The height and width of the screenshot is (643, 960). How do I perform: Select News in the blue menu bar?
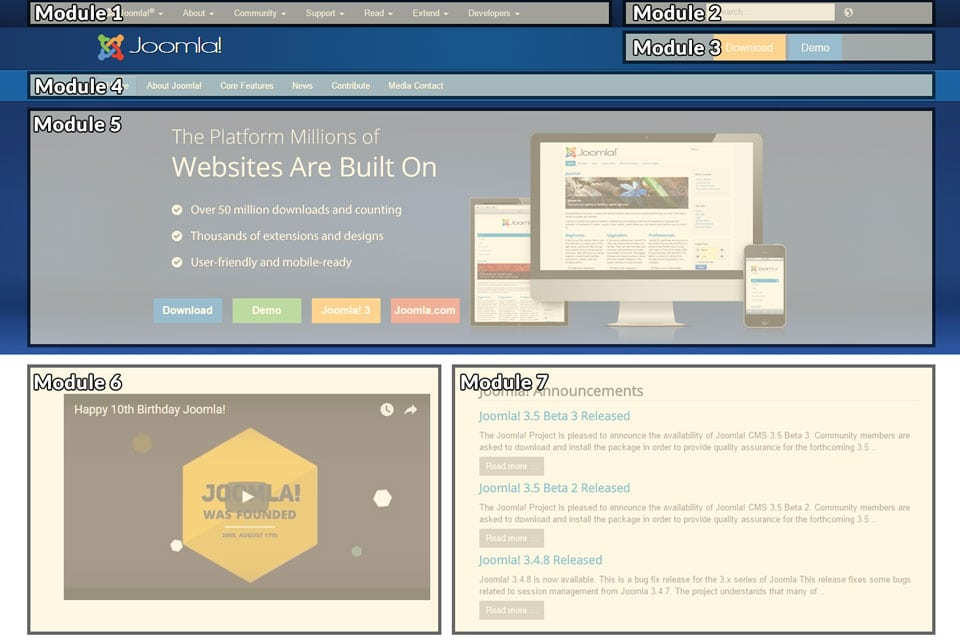tap(302, 86)
